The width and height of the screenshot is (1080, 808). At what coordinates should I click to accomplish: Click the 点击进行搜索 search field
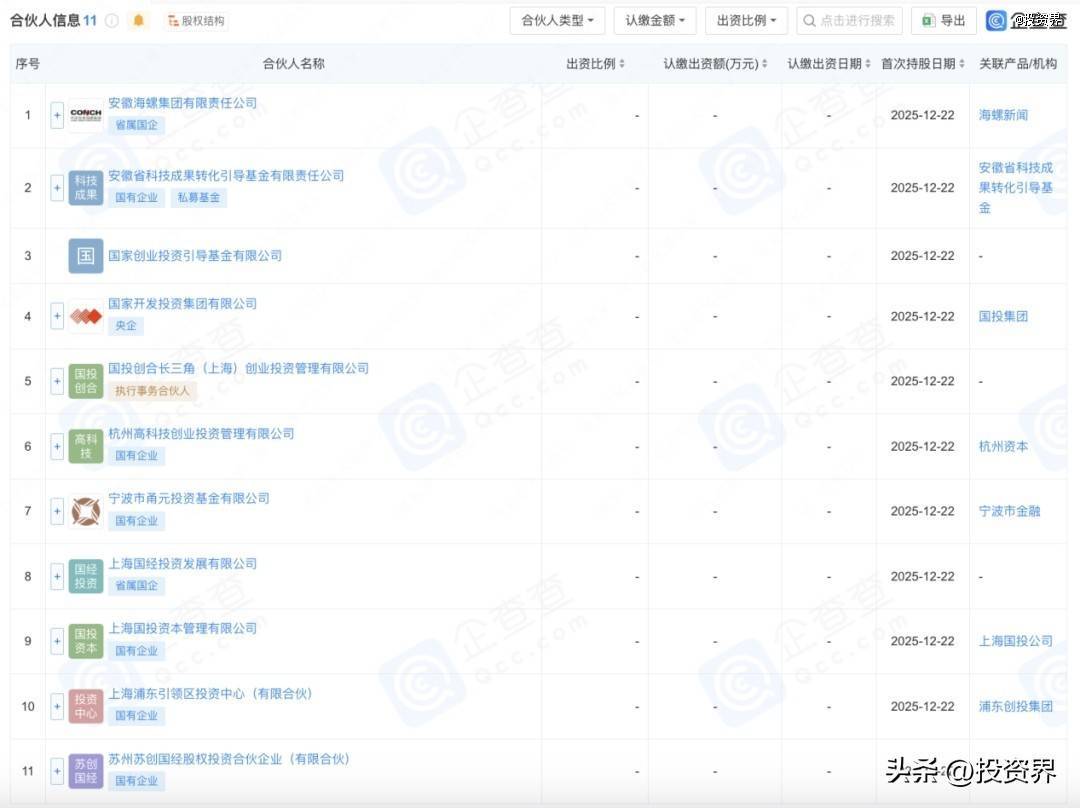(849, 21)
